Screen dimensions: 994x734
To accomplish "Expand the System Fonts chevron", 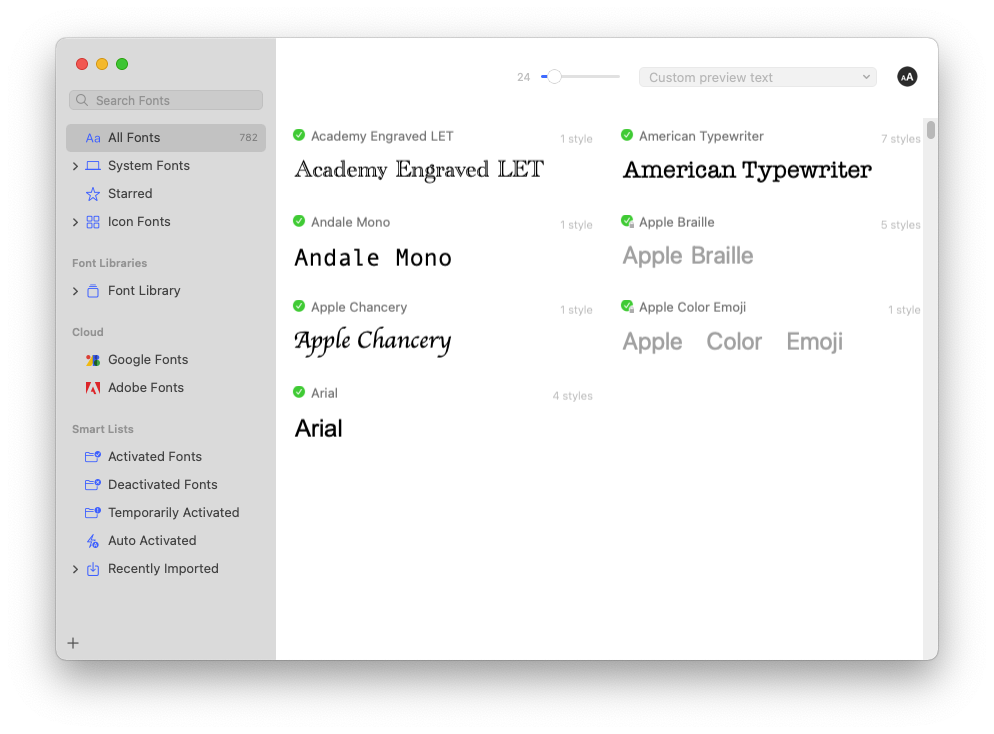I will pyautogui.click(x=75, y=166).
